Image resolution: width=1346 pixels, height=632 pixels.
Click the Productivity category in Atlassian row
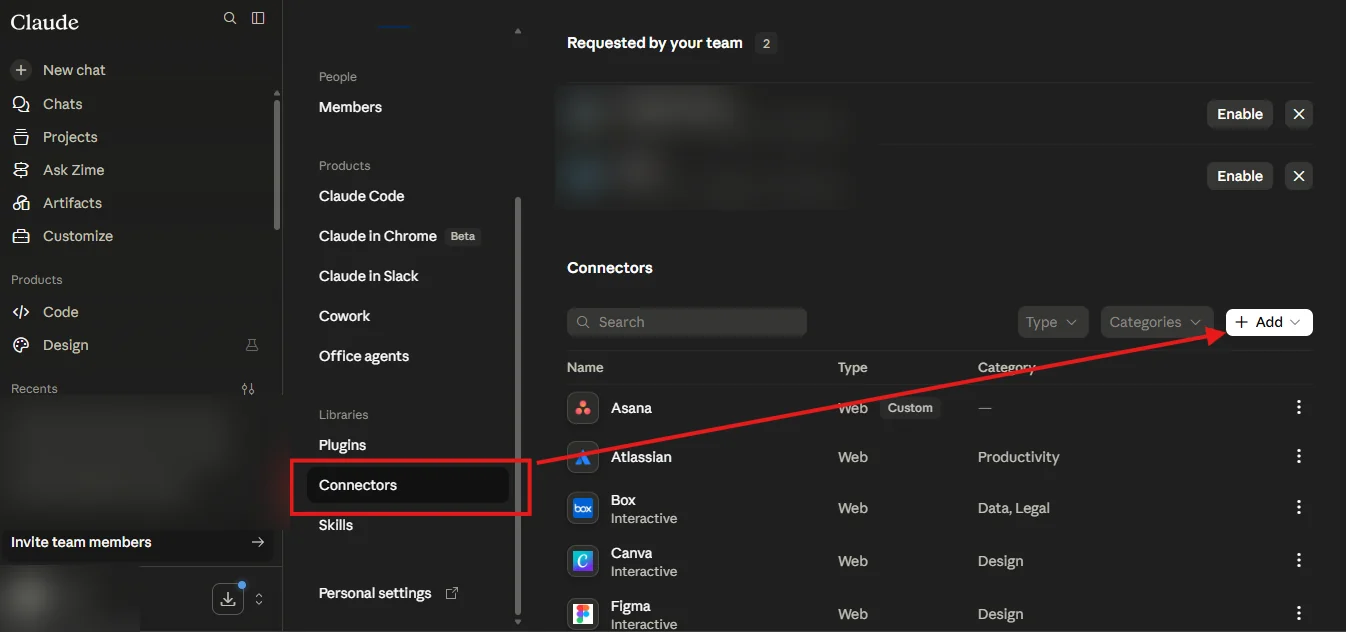pyautogui.click(x=1018, y=457)
